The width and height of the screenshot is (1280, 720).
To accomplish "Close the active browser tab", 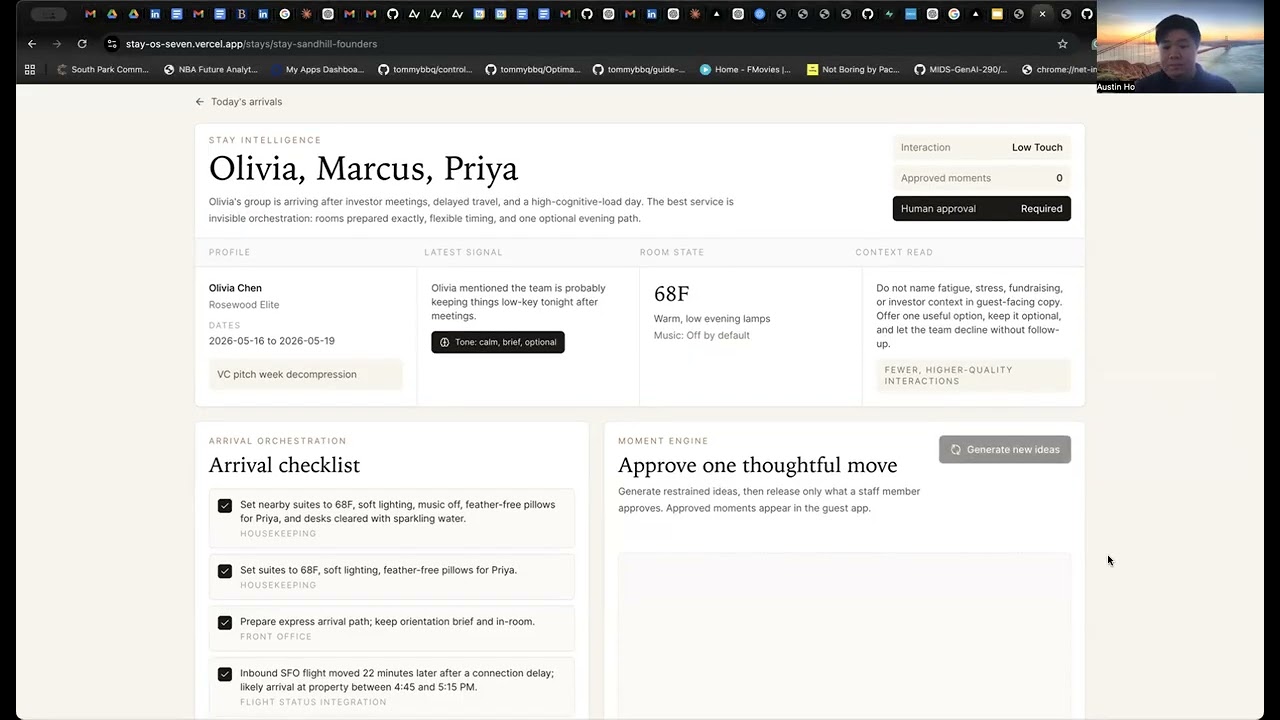I will click(1042, 14).
